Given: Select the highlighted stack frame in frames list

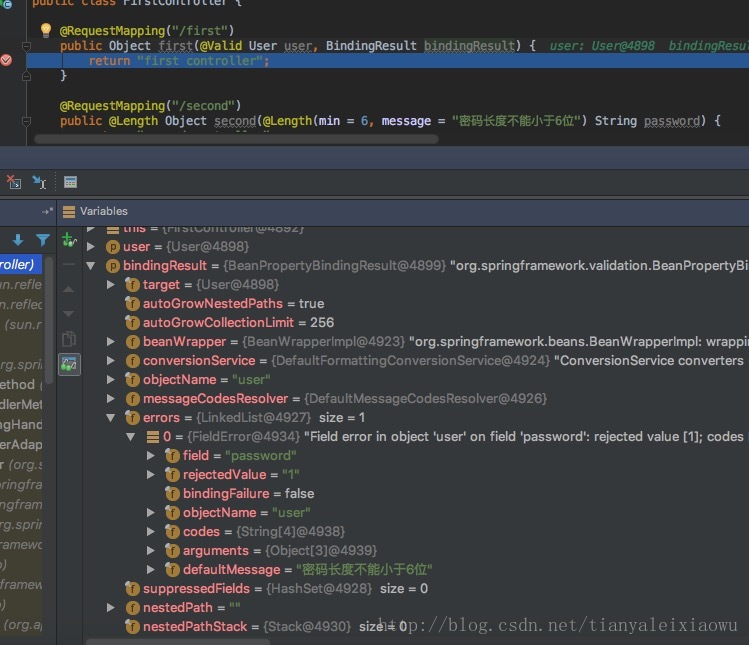Looking at the screenshot, I should [21, 264].
